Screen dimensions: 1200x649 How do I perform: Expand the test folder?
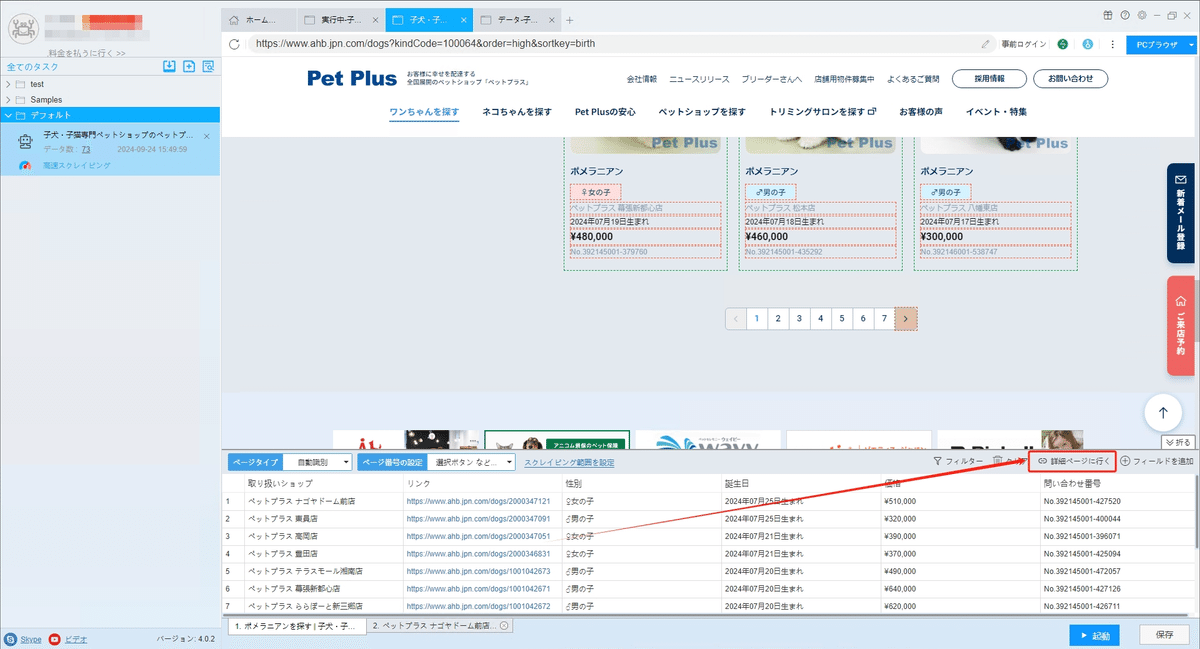point(9,84)
